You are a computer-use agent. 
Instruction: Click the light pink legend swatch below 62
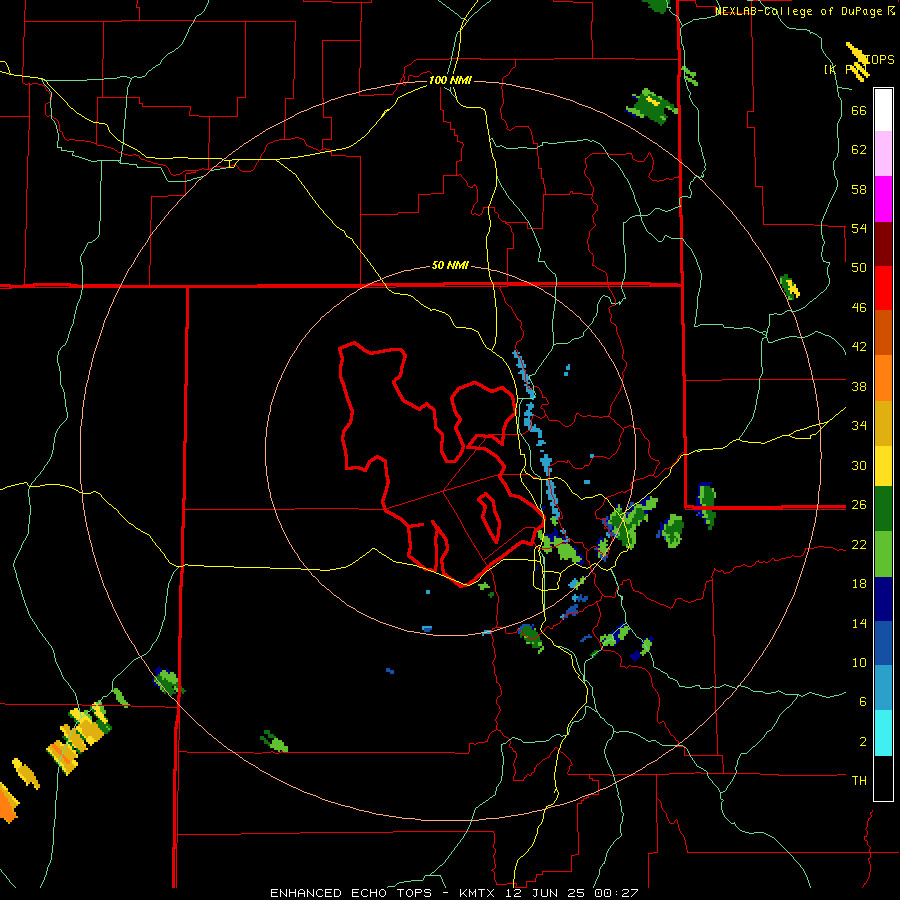coord(883,154)
